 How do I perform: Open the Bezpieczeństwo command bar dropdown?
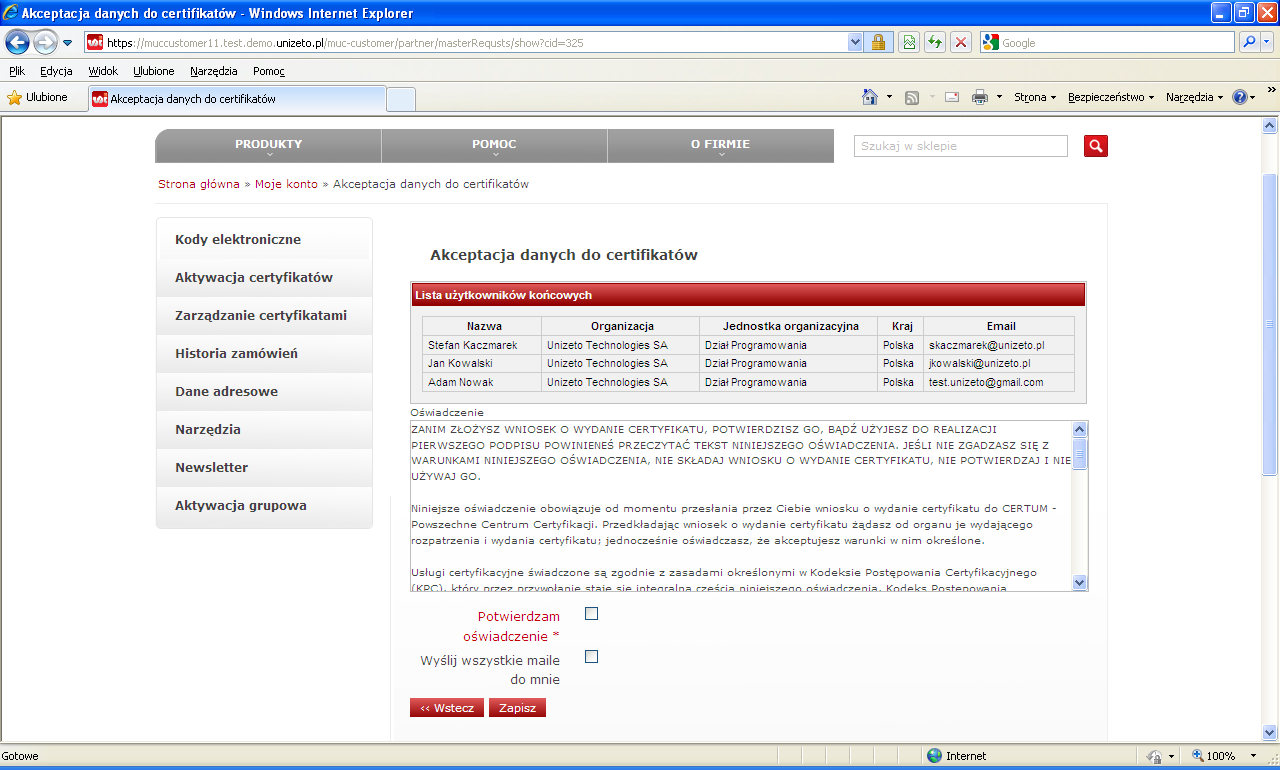[1111, 97]
